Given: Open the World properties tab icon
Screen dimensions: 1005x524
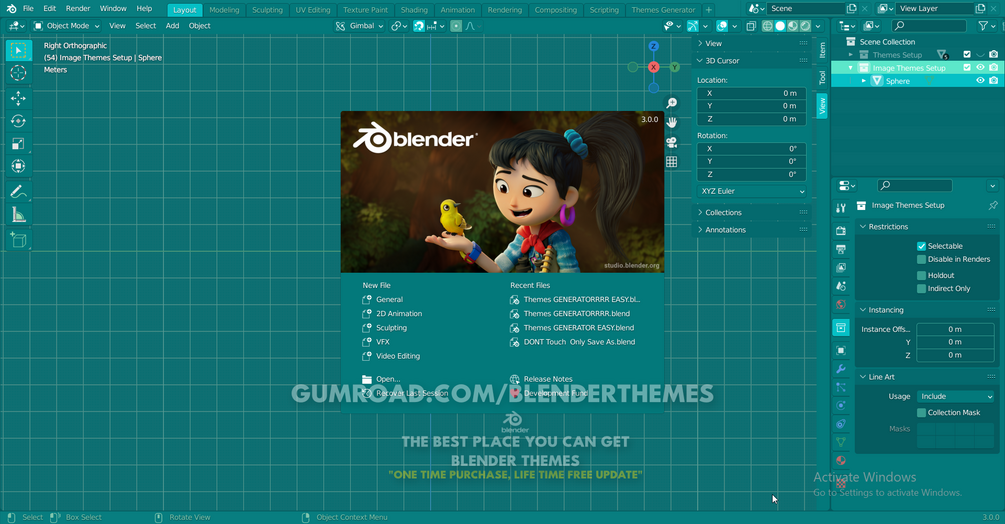Looking at the screenshot, I should (x=841, y=304).
